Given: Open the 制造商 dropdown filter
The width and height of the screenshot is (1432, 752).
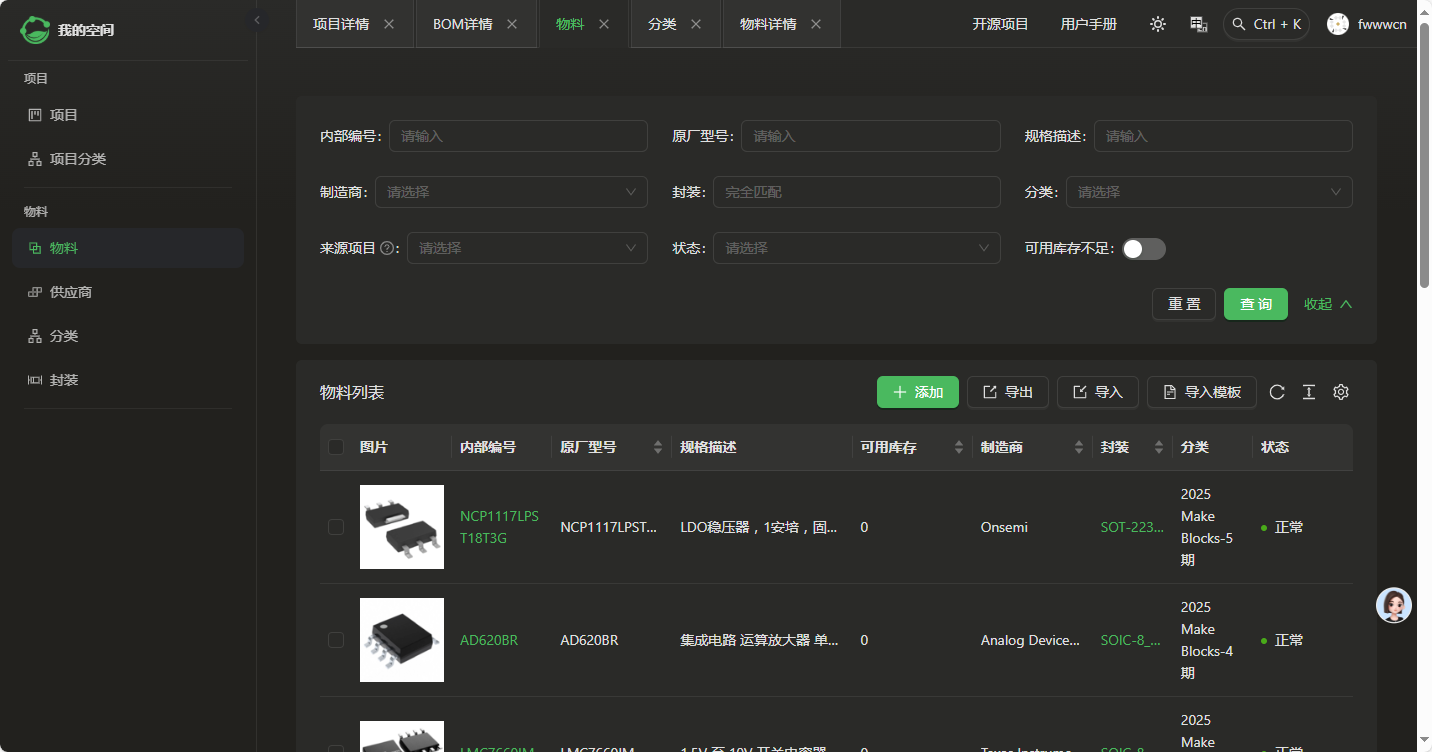Looking at the screenshot, I should click(x=511, y=192).
